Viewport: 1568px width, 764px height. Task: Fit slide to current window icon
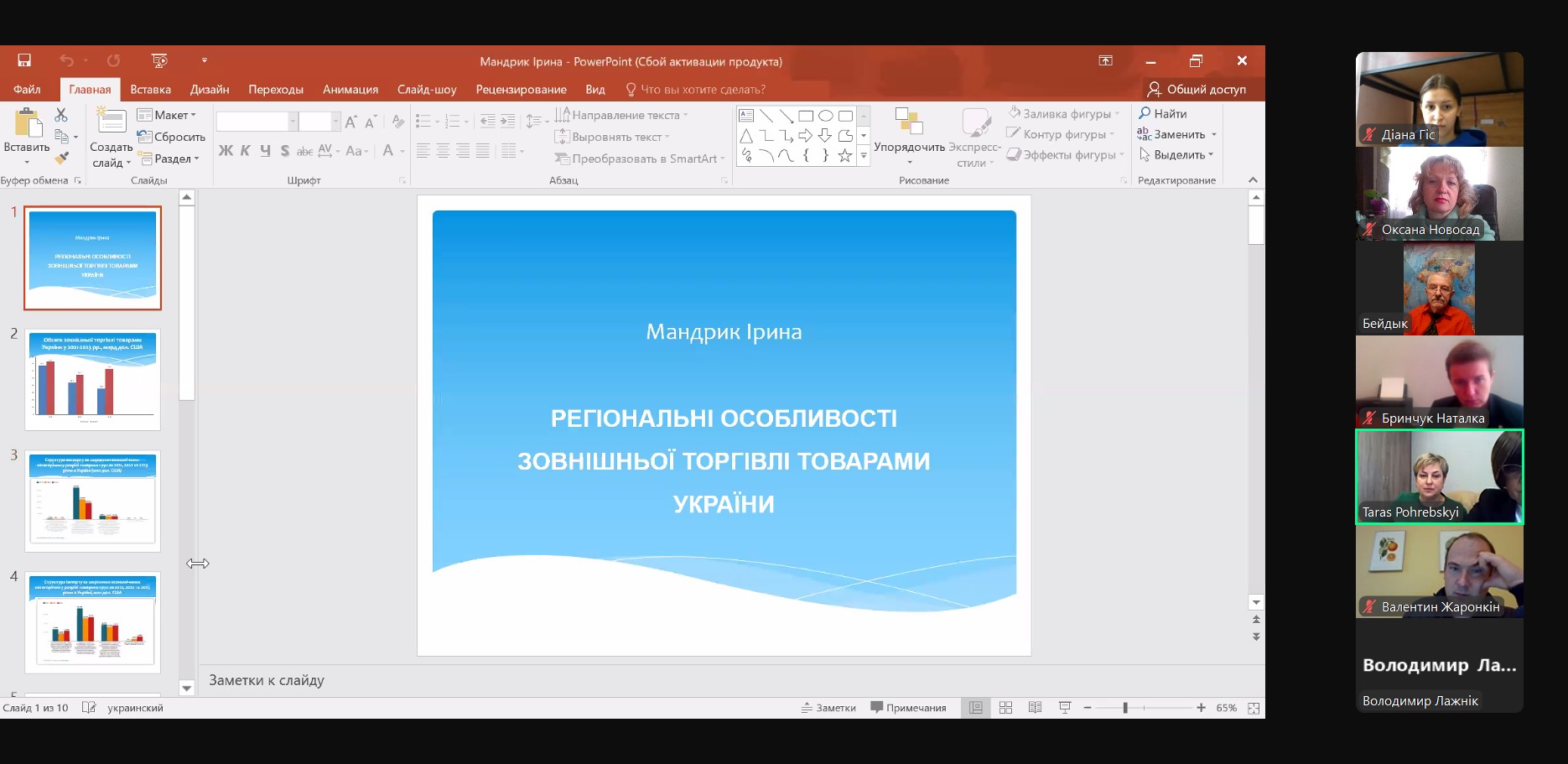tap(1254, 709)
